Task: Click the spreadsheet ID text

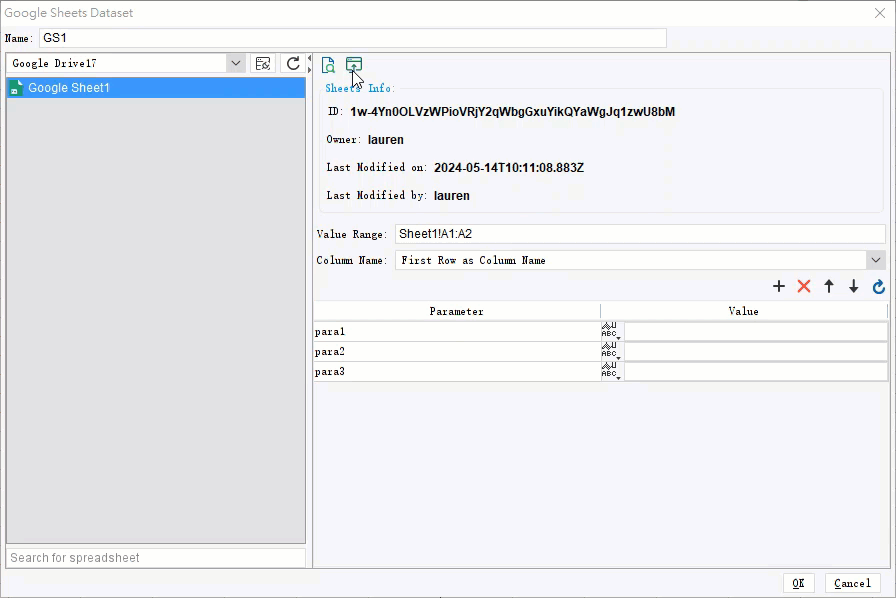Action: 513,111
